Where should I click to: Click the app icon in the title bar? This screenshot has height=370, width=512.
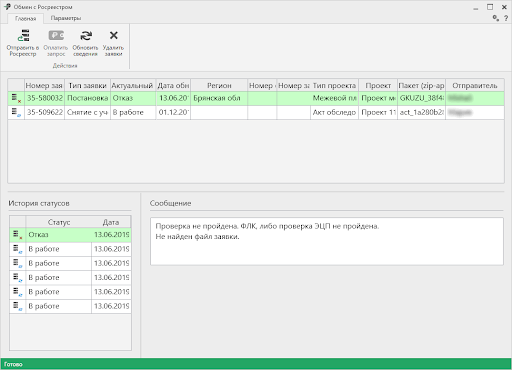coord(7,7)
